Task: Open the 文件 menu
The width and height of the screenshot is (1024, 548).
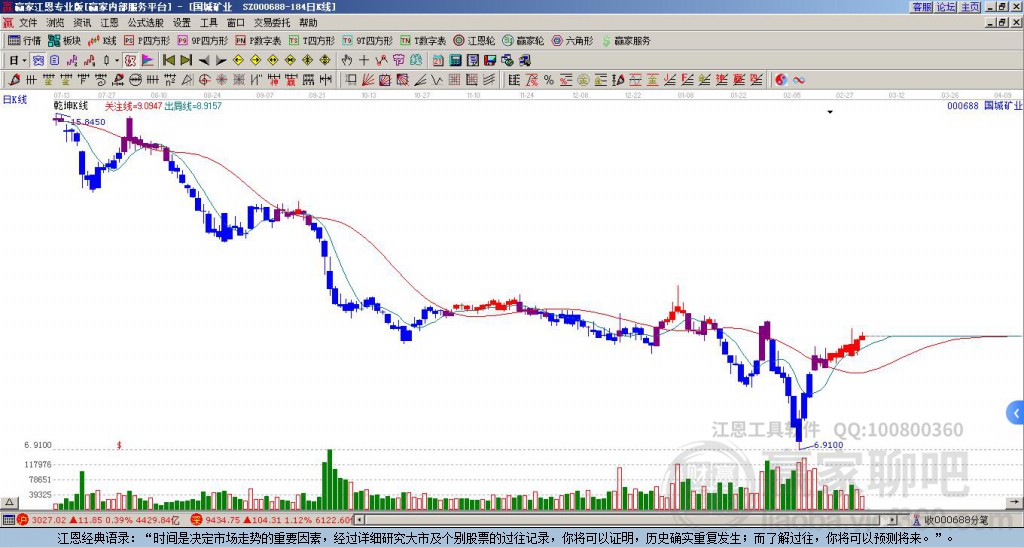Action: click(x=28, y=23)
